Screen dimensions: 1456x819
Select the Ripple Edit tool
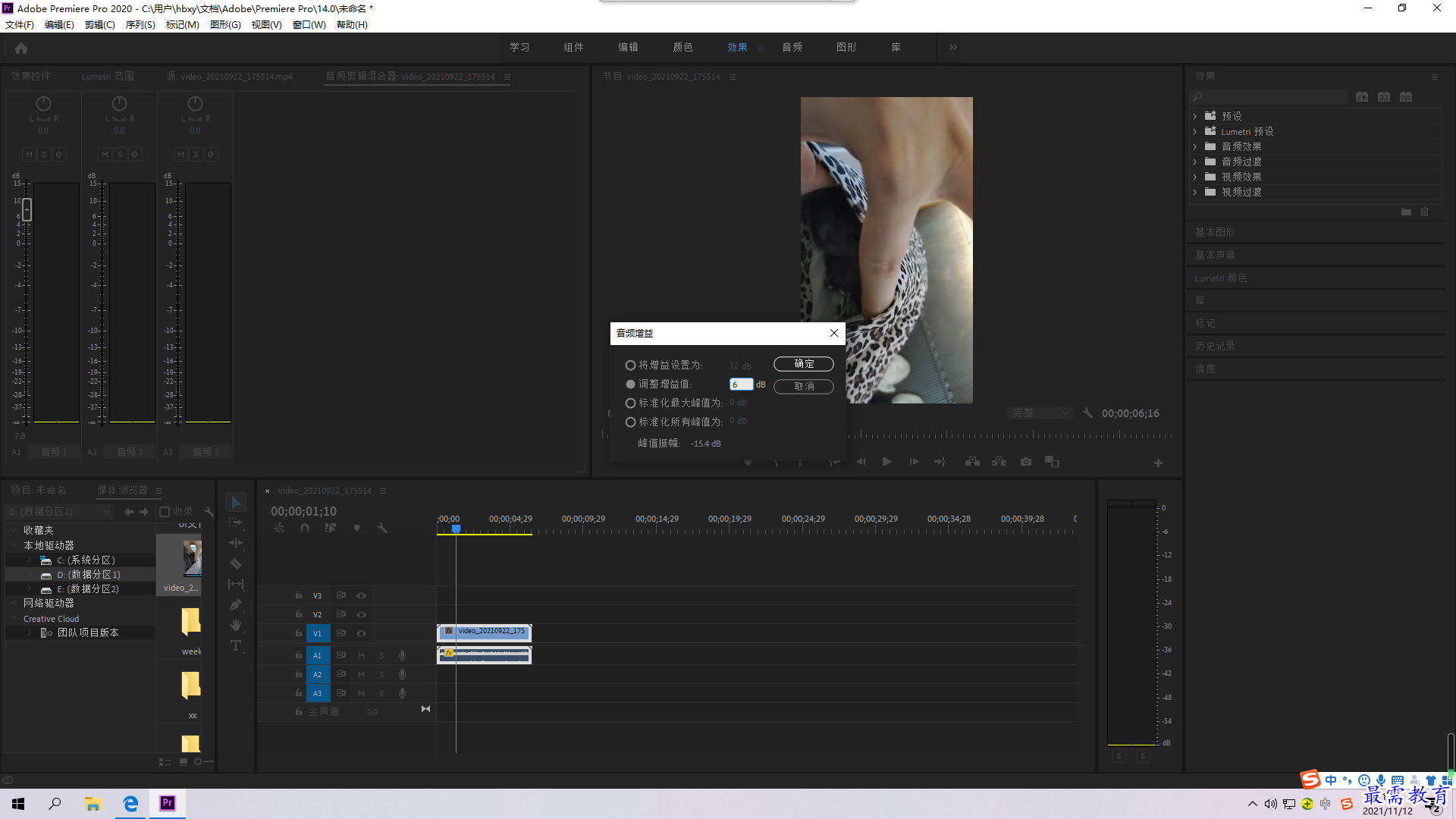[x=236, y=543]
